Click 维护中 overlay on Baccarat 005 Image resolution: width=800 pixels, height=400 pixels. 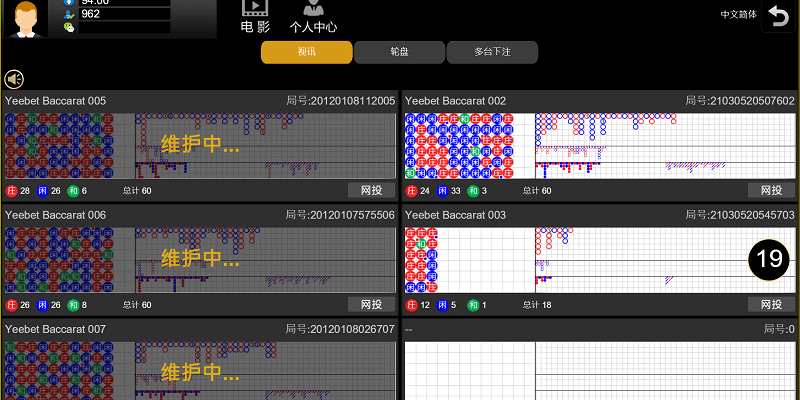coord(200,145)
